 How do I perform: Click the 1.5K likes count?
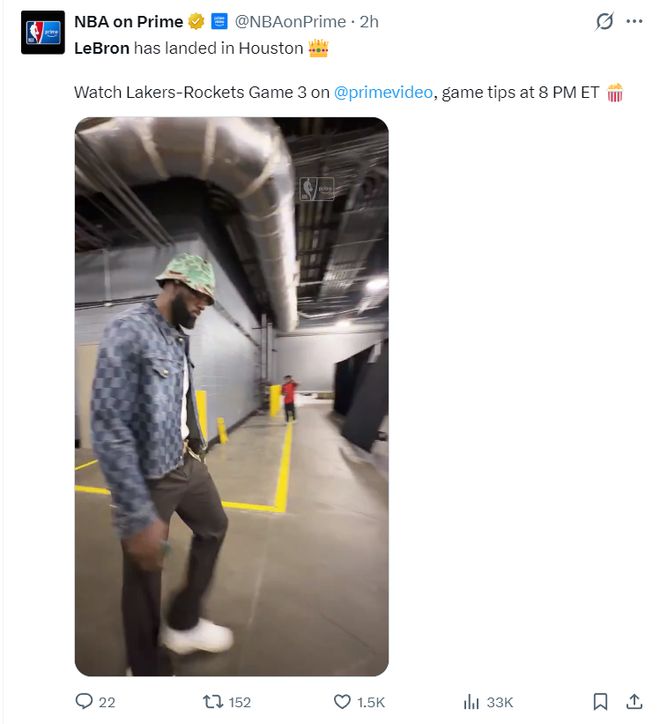click(371, 702)
